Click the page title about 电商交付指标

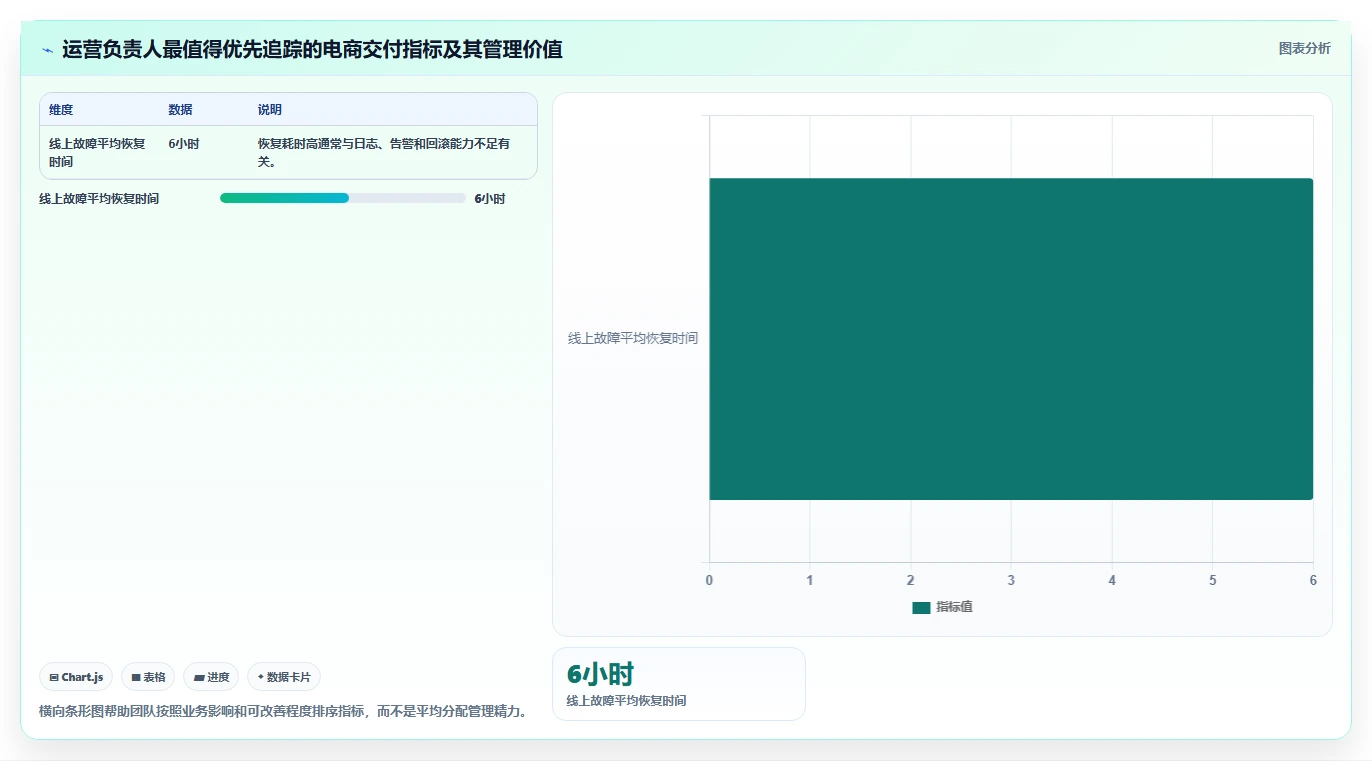pos(312,49)
